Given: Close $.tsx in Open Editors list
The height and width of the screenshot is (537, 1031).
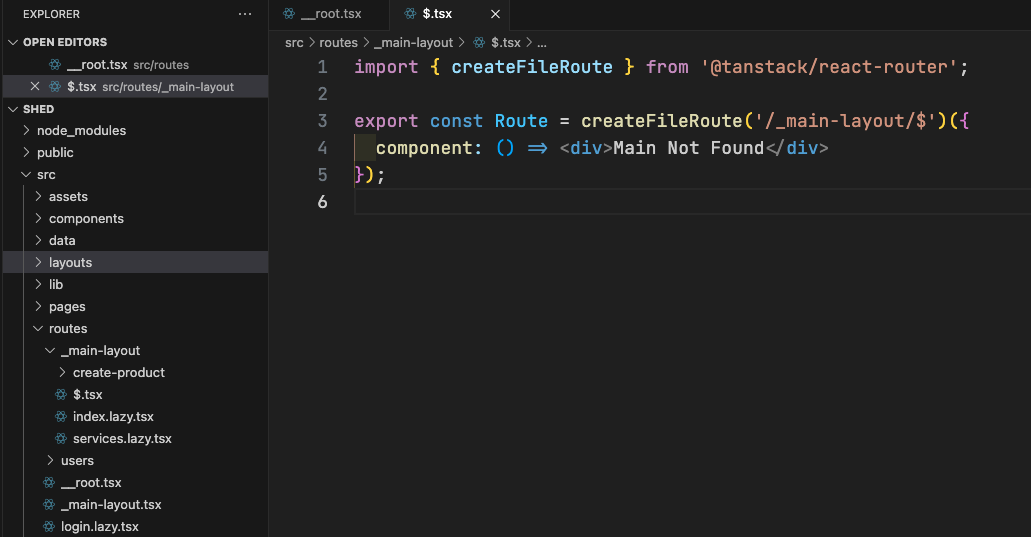Looking at the screenshot, I should click(35, 86).
